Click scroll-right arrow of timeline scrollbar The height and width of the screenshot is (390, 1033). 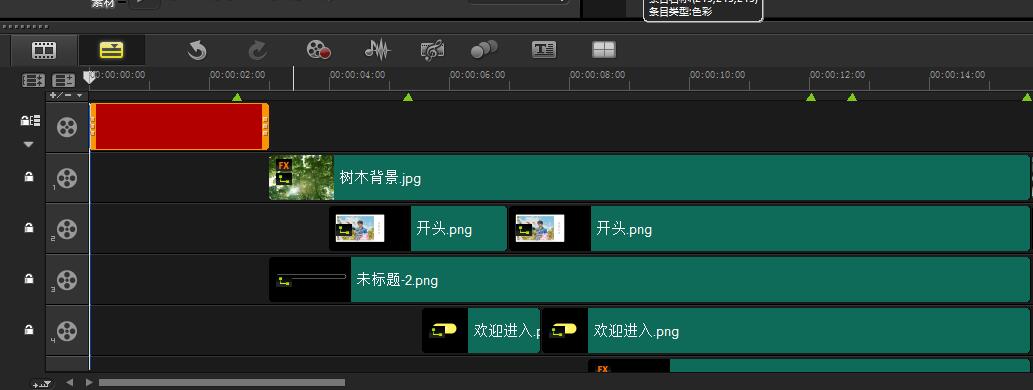pos(89,382)
